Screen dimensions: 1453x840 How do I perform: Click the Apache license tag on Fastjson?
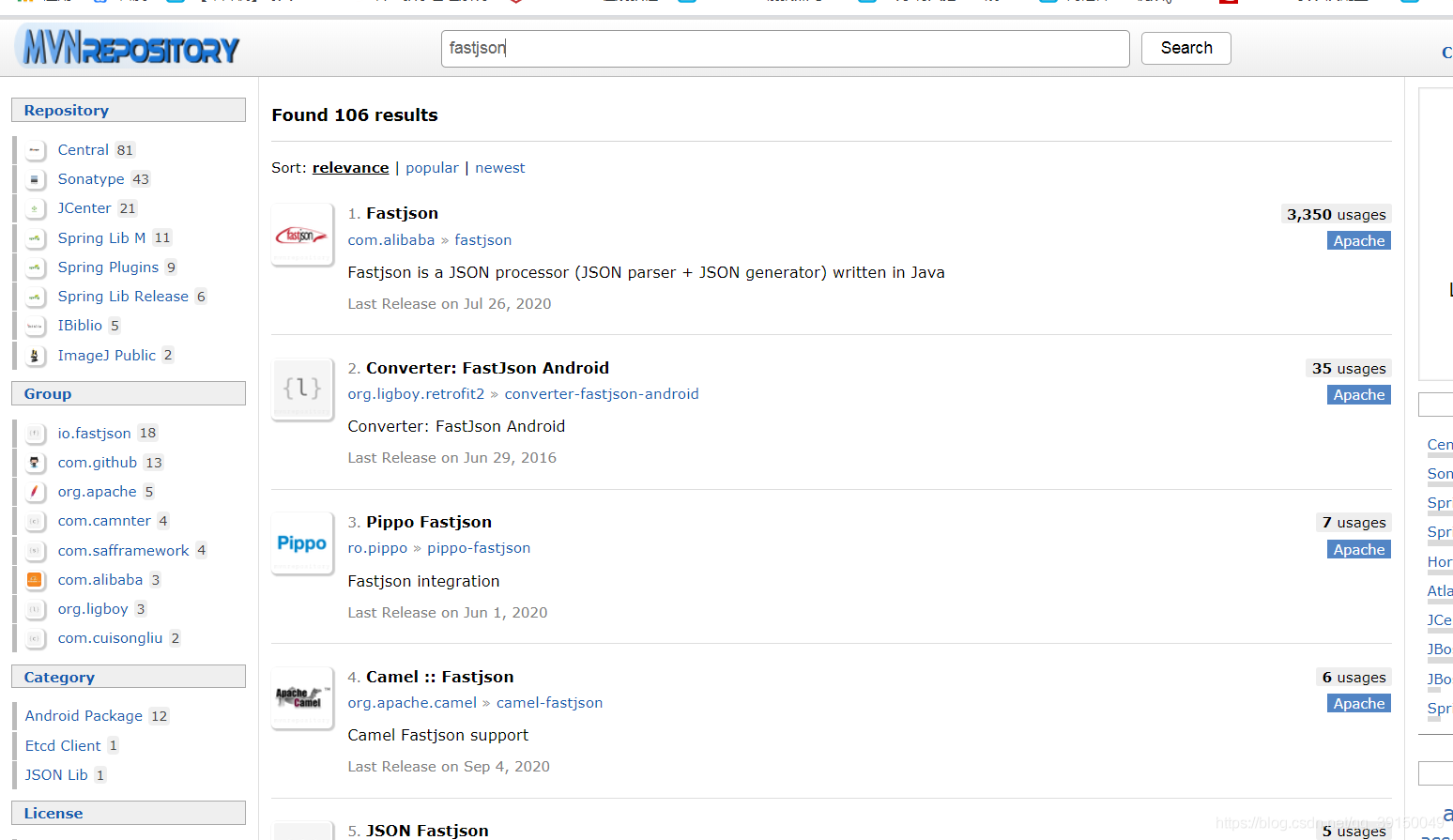(x=1359, y=241)
